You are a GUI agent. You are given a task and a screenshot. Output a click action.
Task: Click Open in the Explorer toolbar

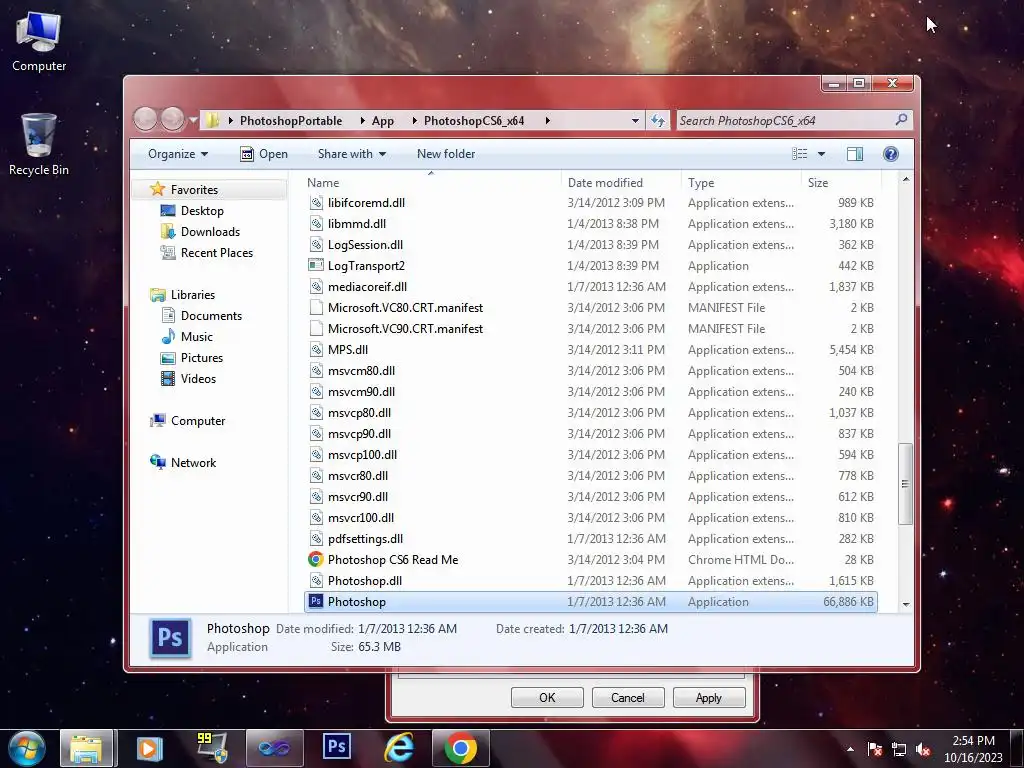coord(264,153)
